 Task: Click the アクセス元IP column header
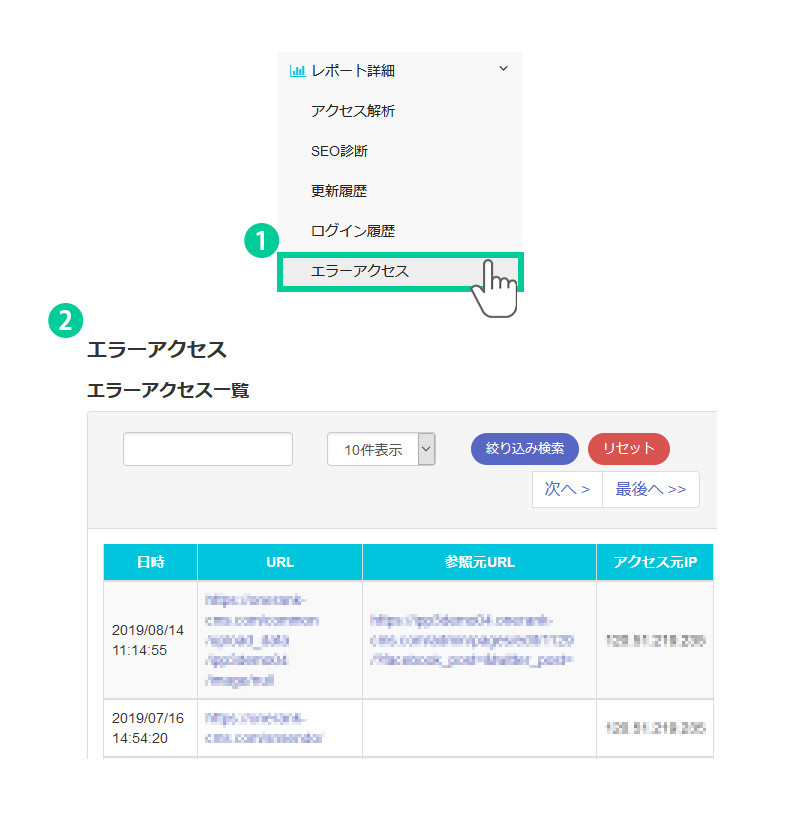[x=655, y=562]
